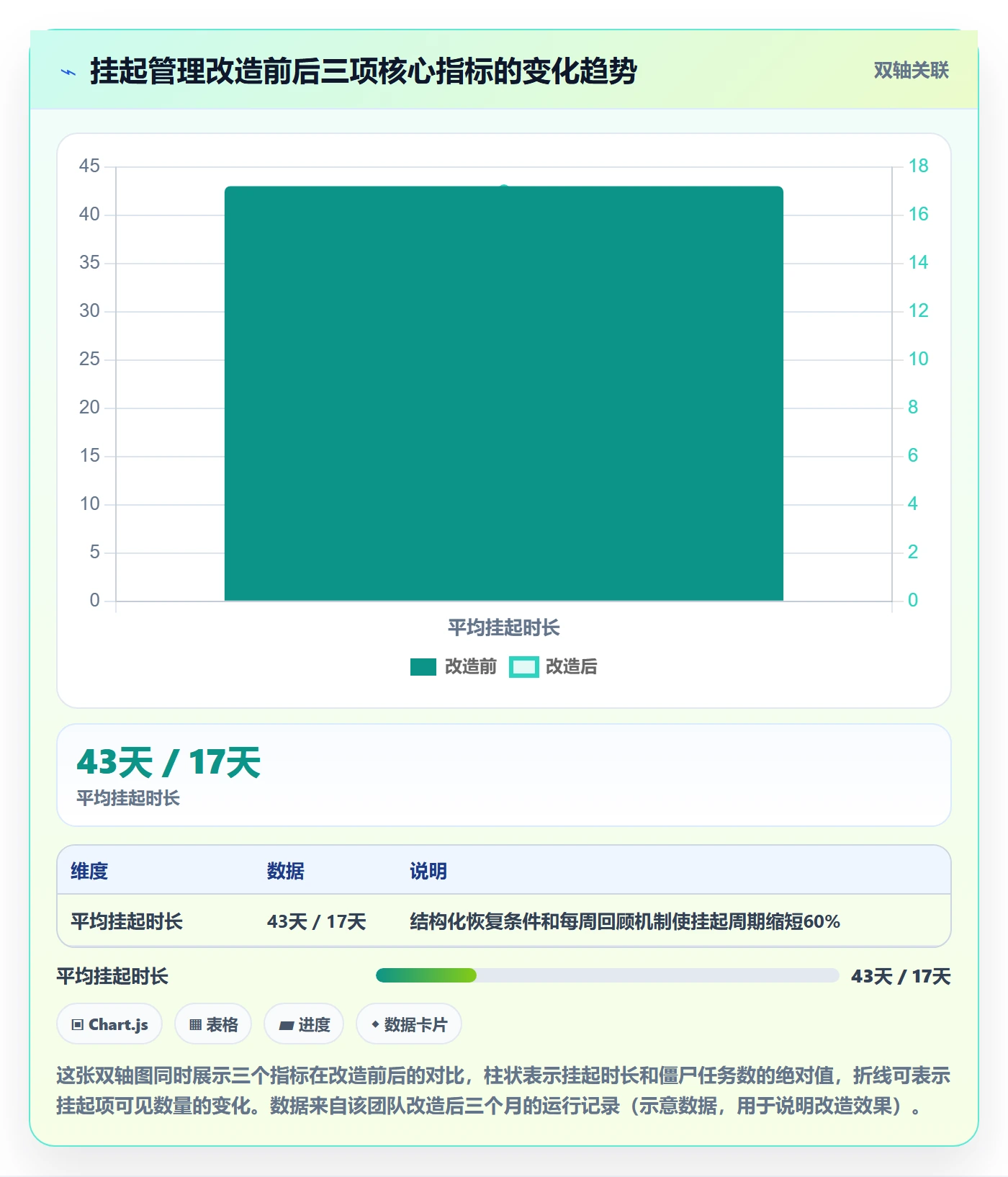Select the 进度 chip
The image size is (1008, 1177).
coord(304,1024)
